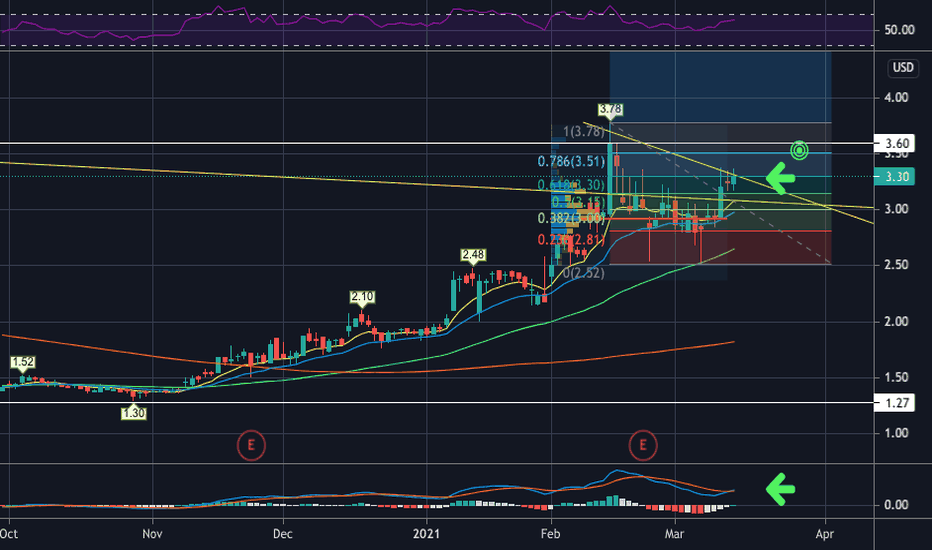Image resolution: width=932 pixels, height=550 pixels.
Task: Select the 0.786(3.51) Fibonacci level label
Action: coord(571,162)
